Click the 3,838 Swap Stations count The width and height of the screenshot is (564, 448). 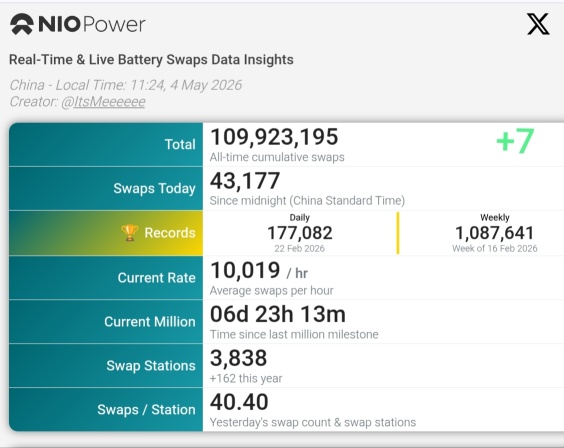(238, 358)
